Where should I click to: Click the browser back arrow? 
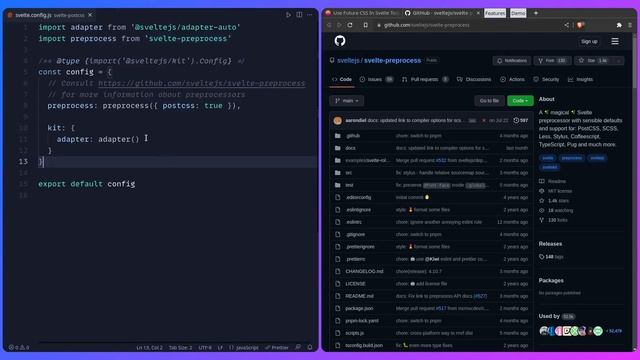[x=329, y=25]
